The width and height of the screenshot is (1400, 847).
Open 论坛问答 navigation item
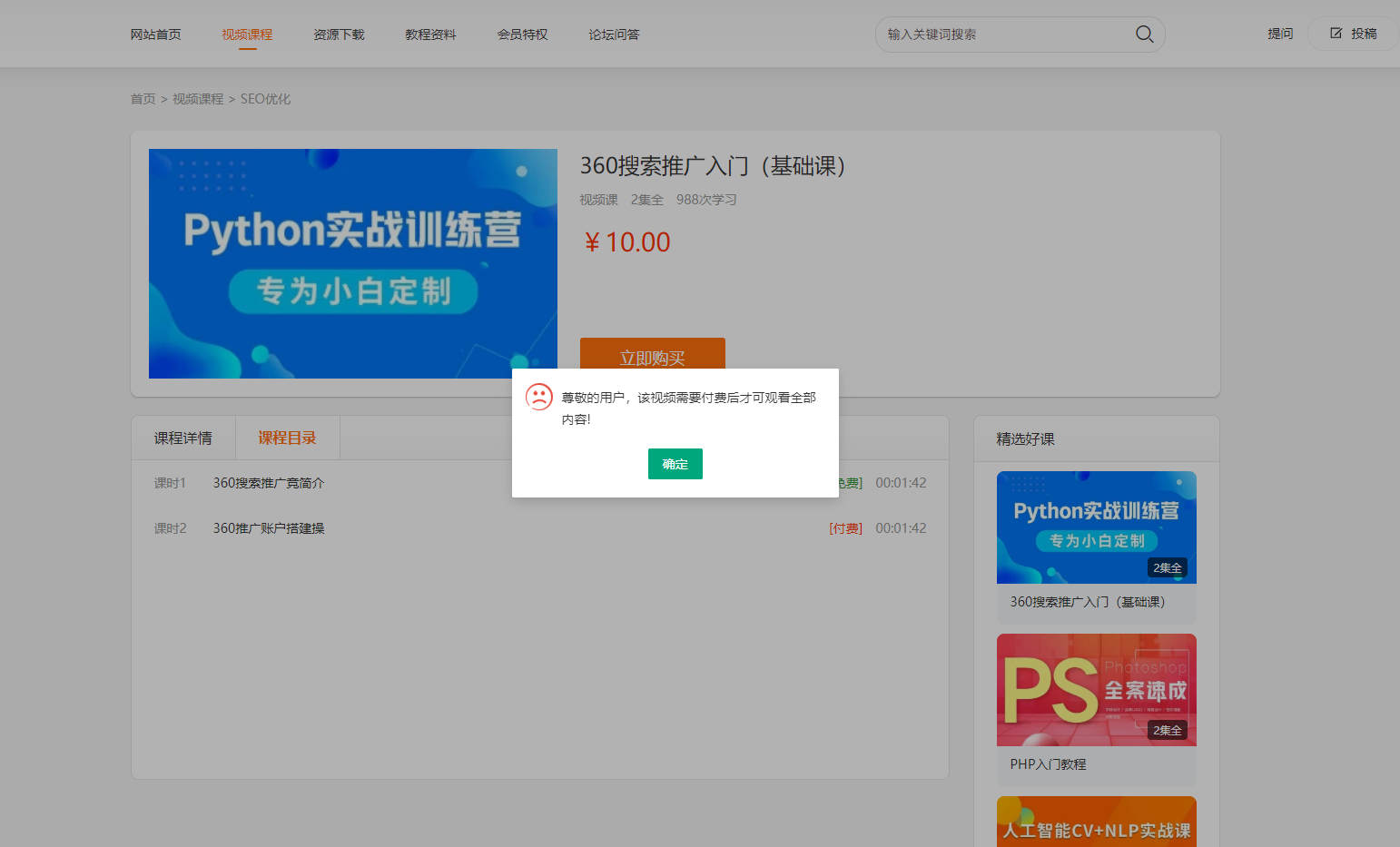[614, 34]
